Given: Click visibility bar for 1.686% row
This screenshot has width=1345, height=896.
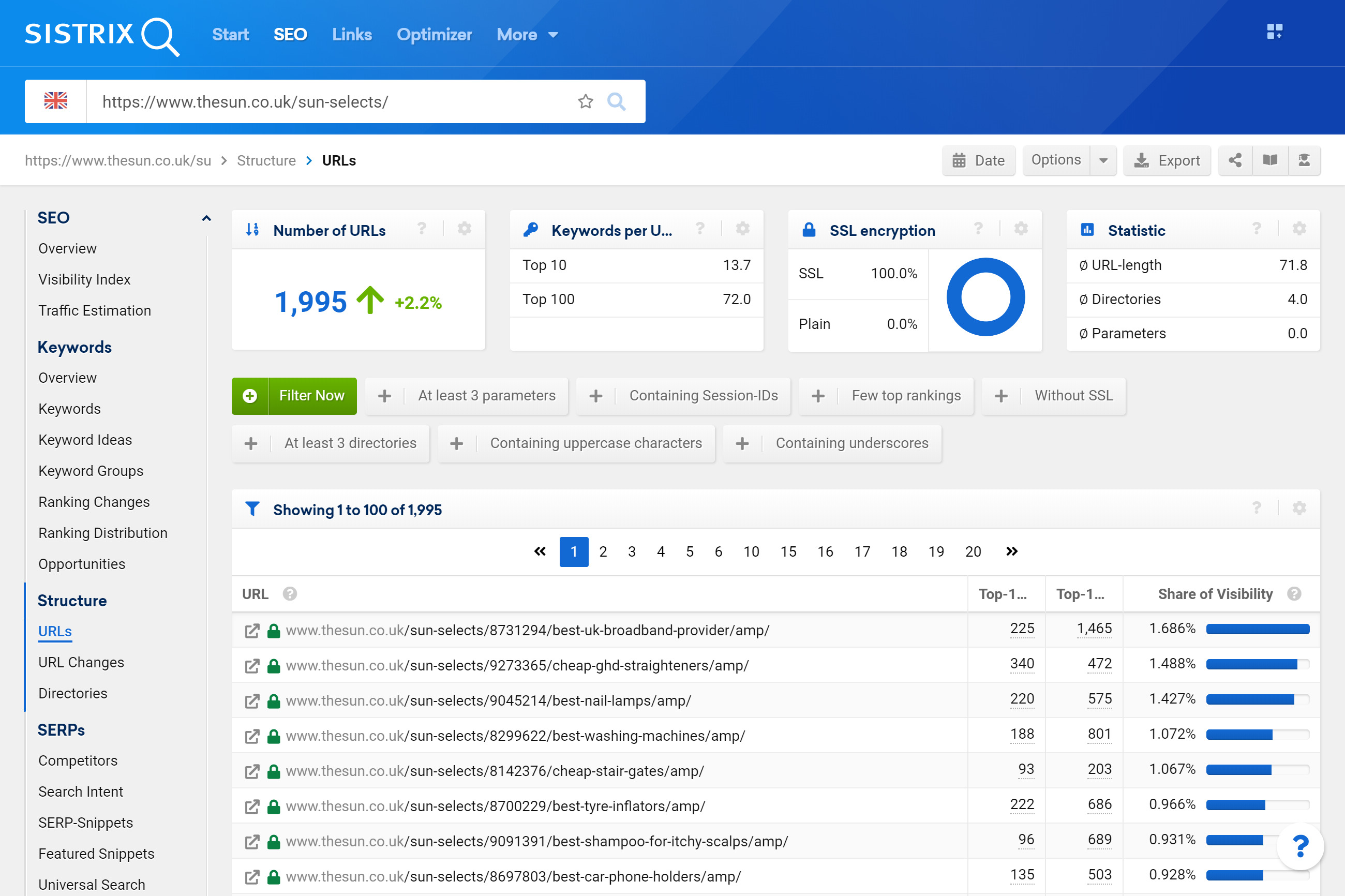Looking at the screenshot, I should (x=1258, y=629).
